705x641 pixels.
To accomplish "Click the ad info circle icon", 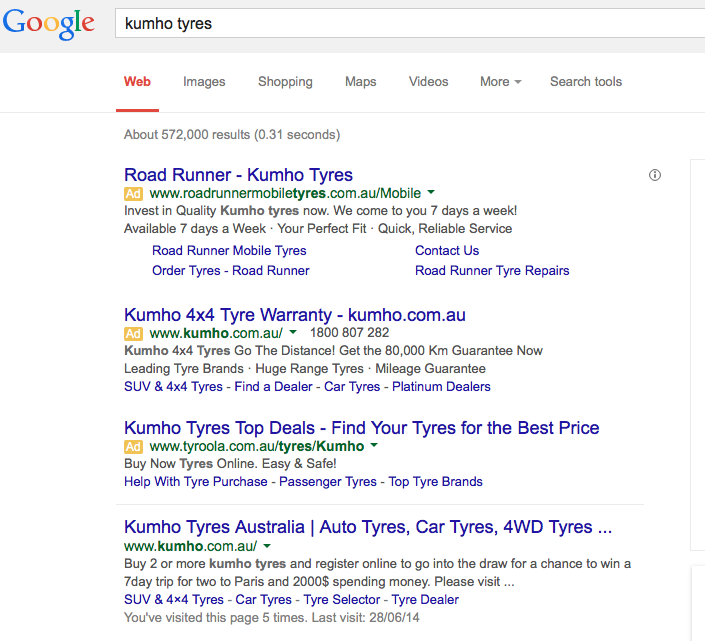I will 655,175.
